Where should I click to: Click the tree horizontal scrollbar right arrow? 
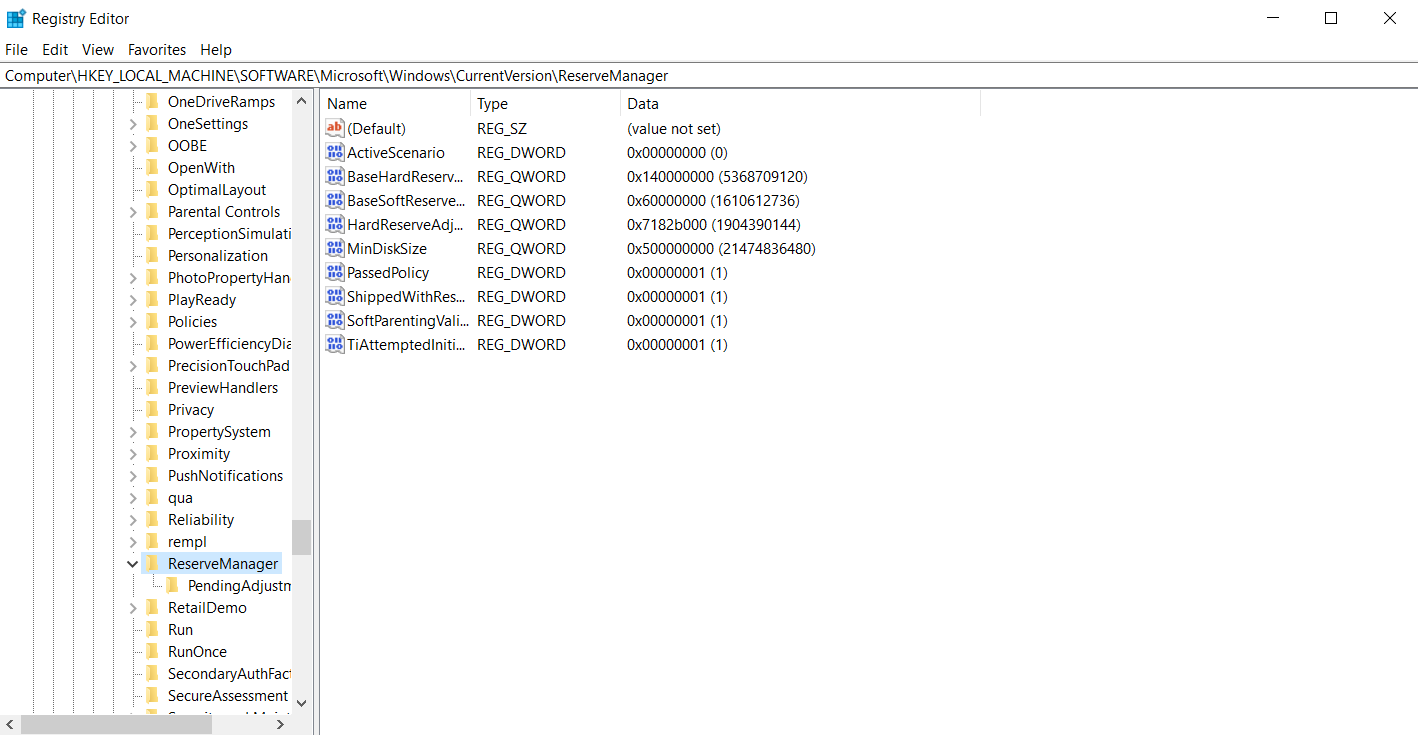coord(281,724)
